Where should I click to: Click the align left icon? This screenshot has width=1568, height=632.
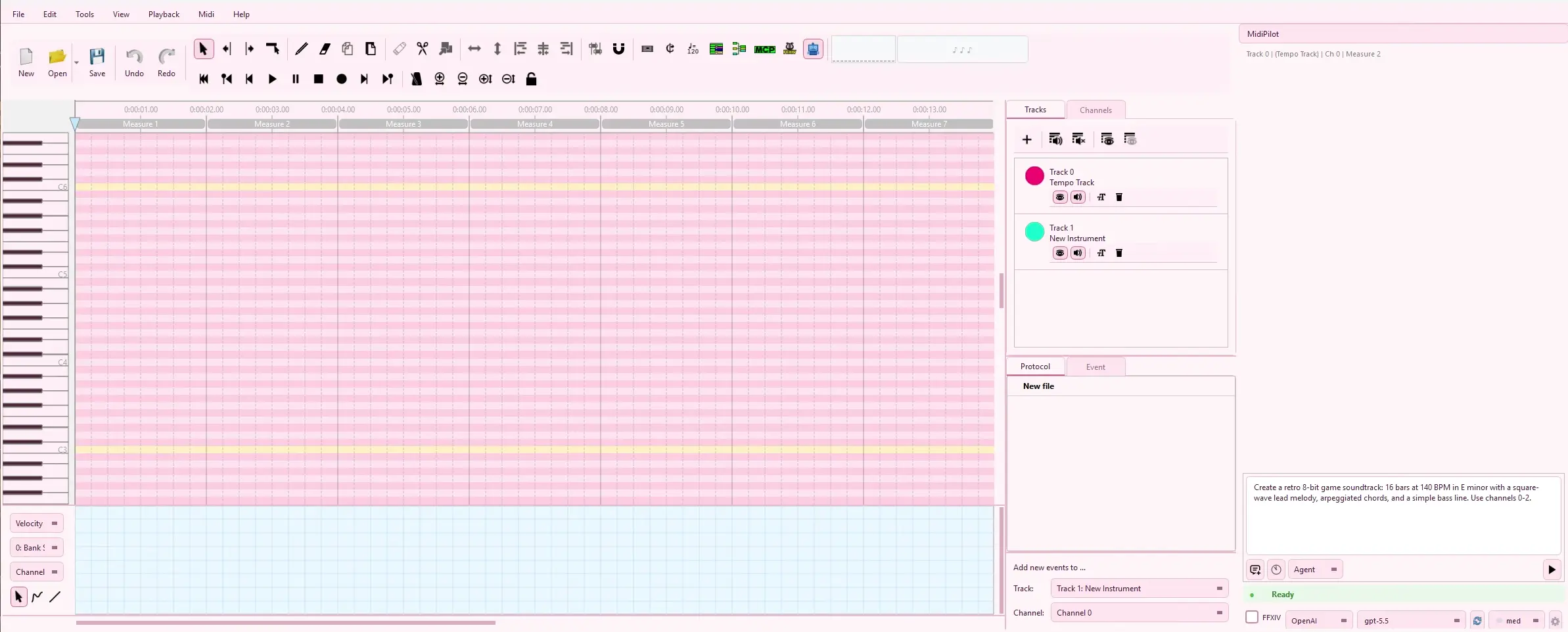520,49
